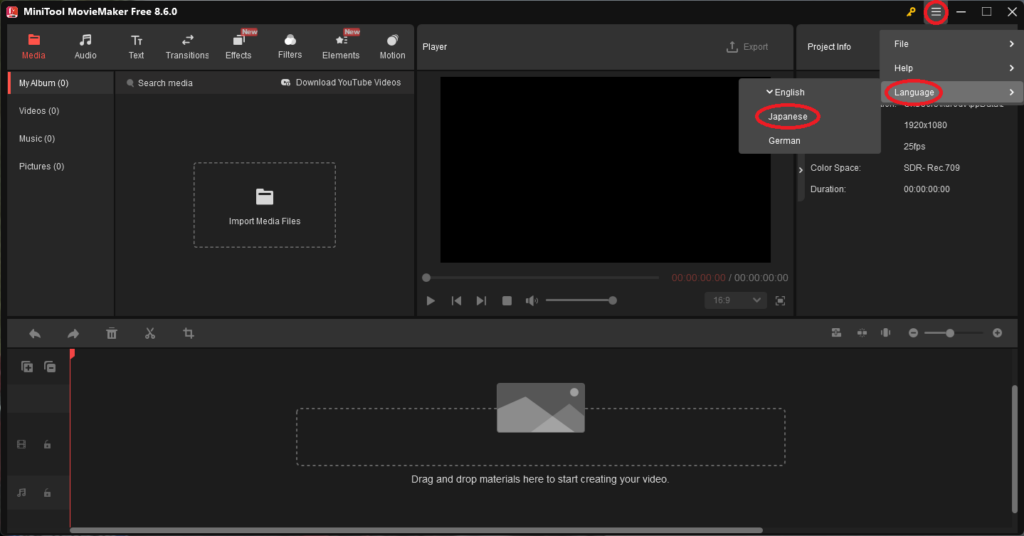Open the Transitions tab
The height and width of the screenshot is (536, 1024).
pyautogui.click(x=187, y=47)
